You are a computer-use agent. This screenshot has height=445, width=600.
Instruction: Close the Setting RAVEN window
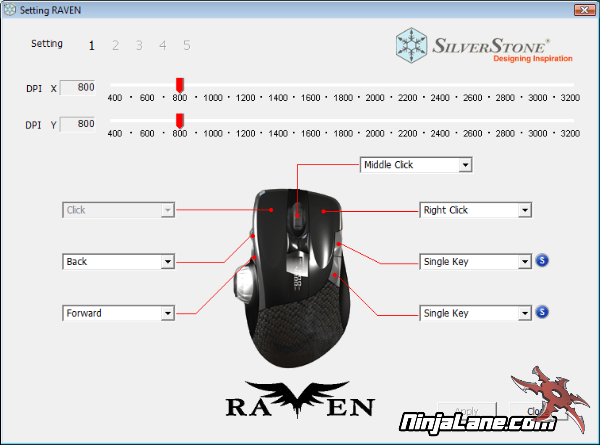coord(584,10)
